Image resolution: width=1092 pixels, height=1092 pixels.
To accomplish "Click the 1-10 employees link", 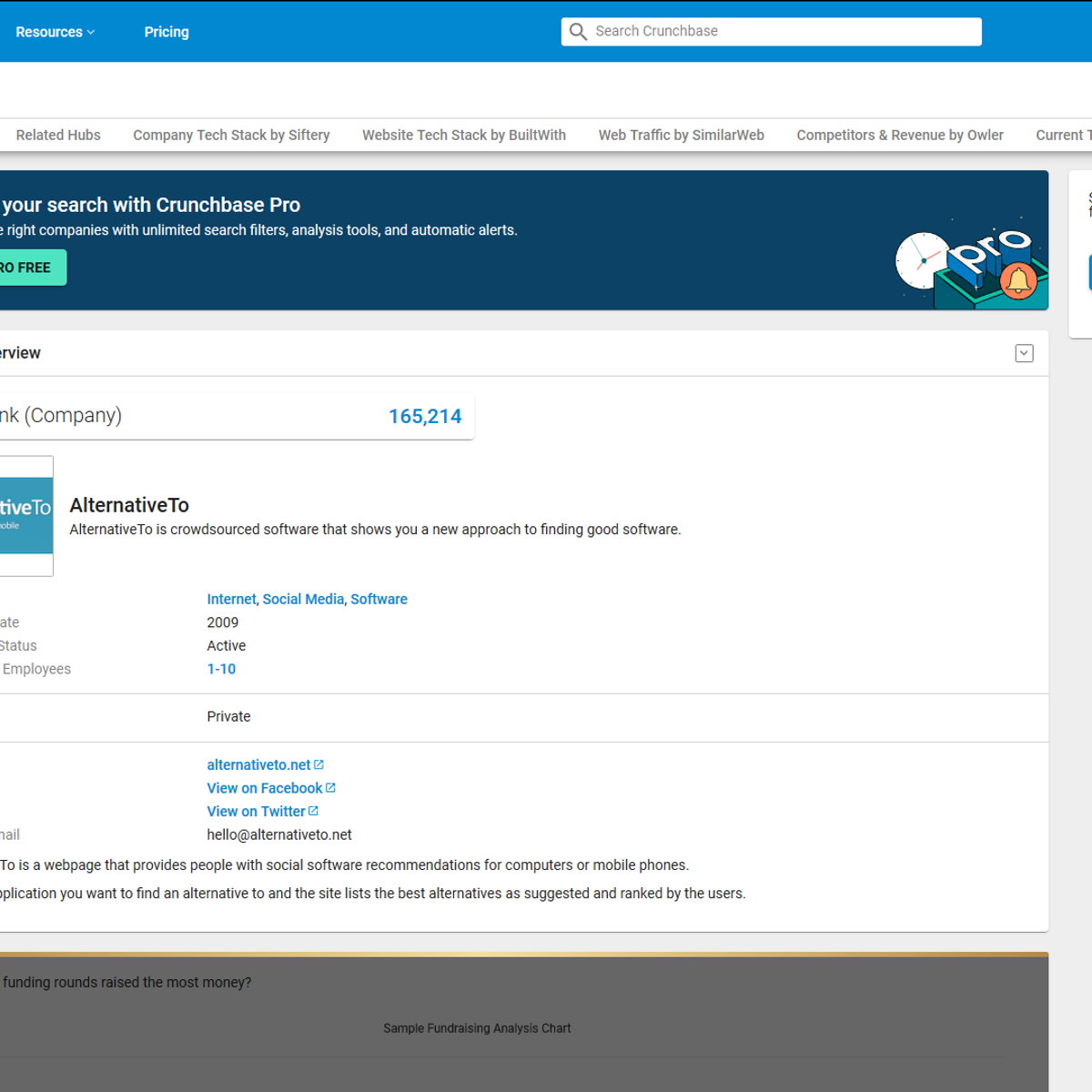I will [x=221, y=669].
